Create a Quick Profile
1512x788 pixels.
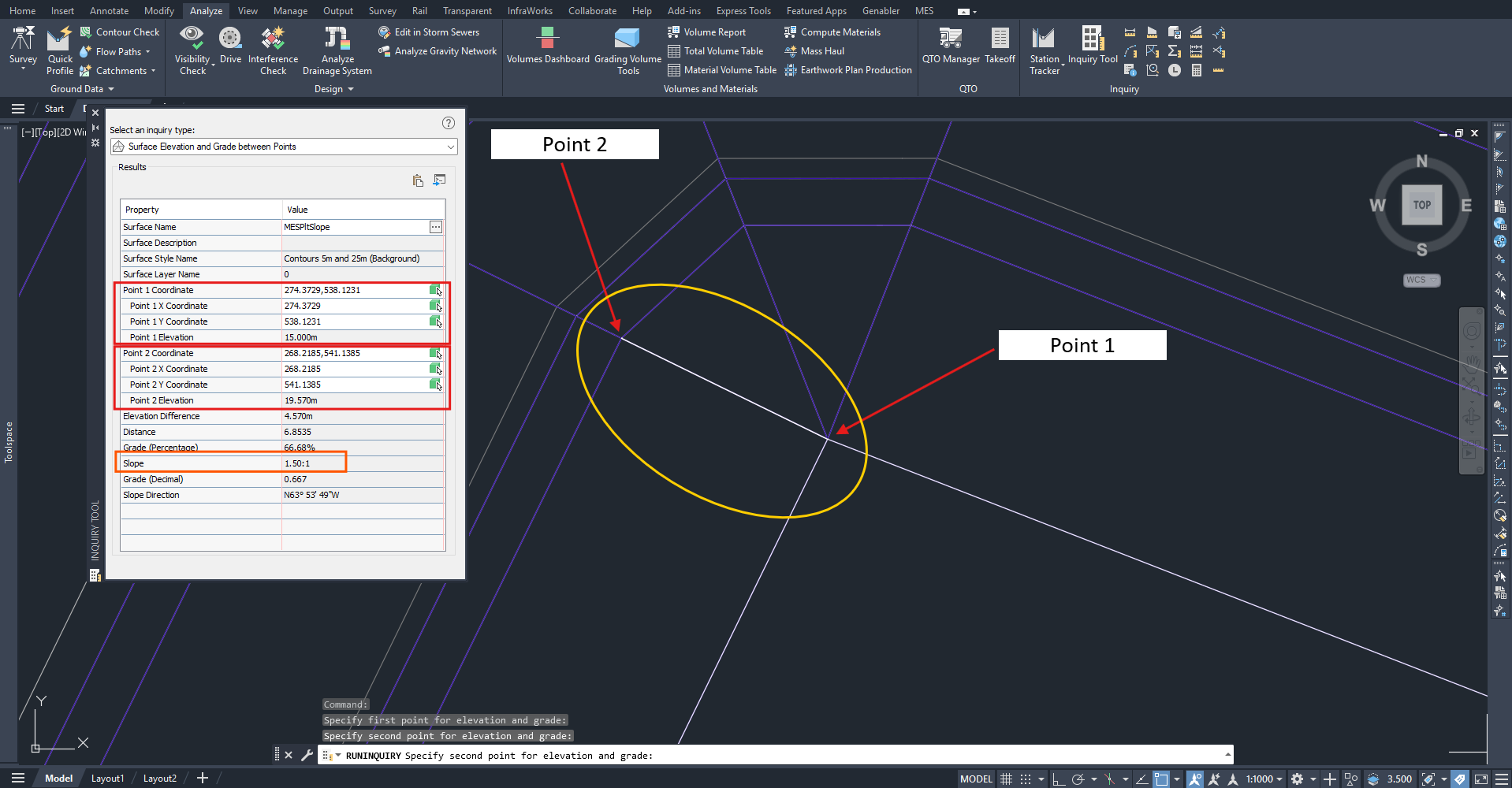point(60,49)
